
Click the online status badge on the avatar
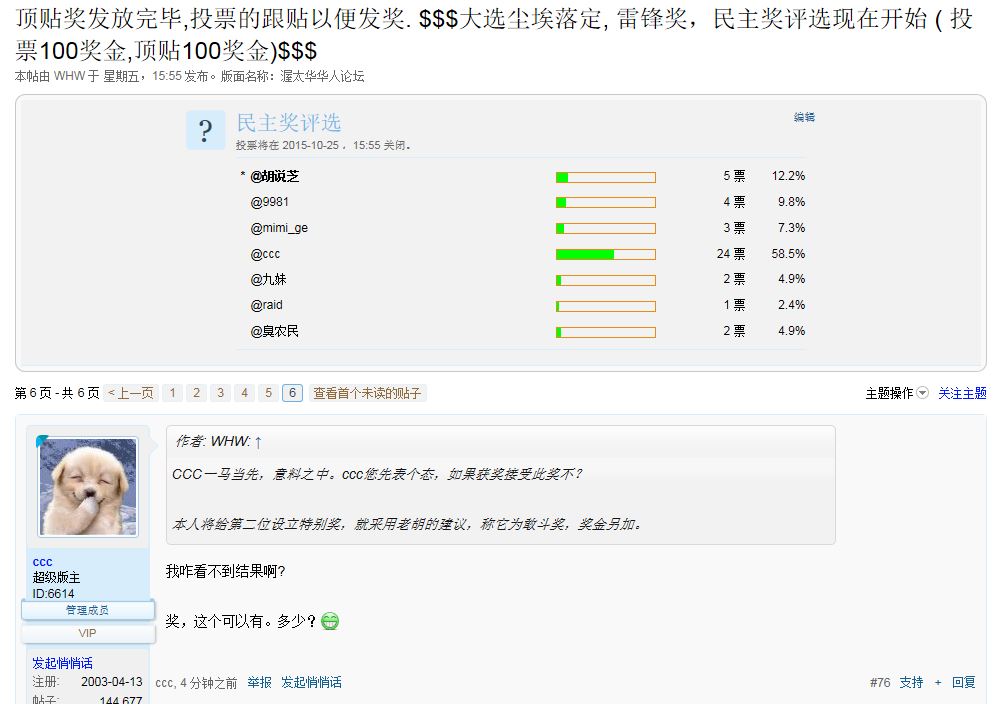[x=42, y=441]
